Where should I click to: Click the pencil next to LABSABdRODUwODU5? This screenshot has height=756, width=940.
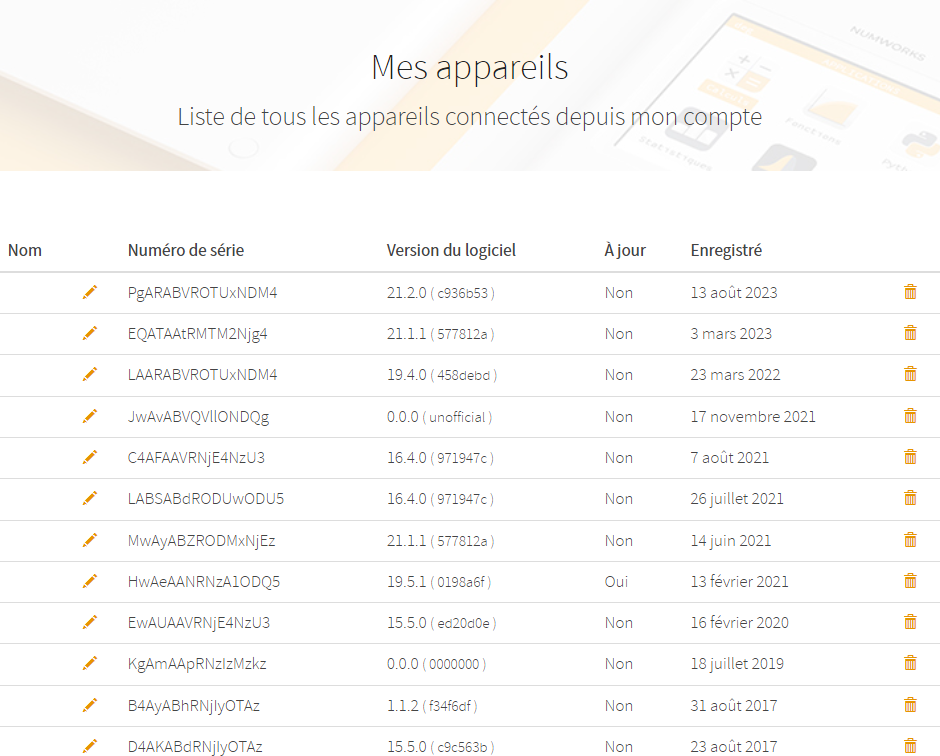[x=90, y=498]
